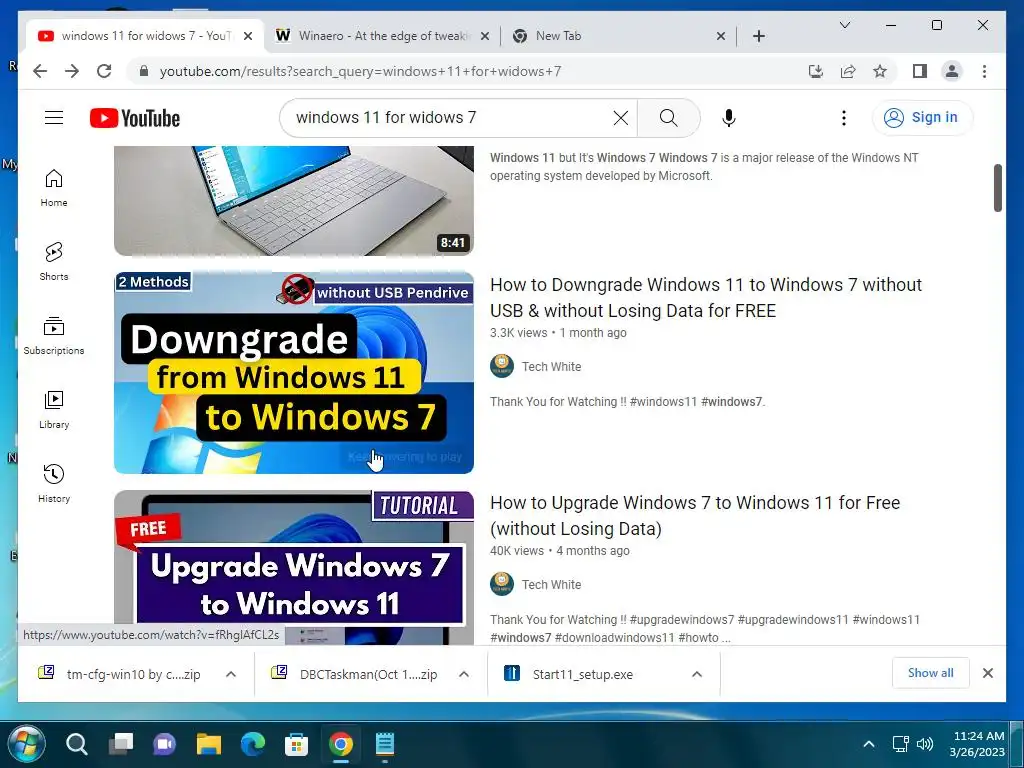This screenshot has width=1024, height=768.
Task: Open taskbar Search magnifier
Action: 76,744
